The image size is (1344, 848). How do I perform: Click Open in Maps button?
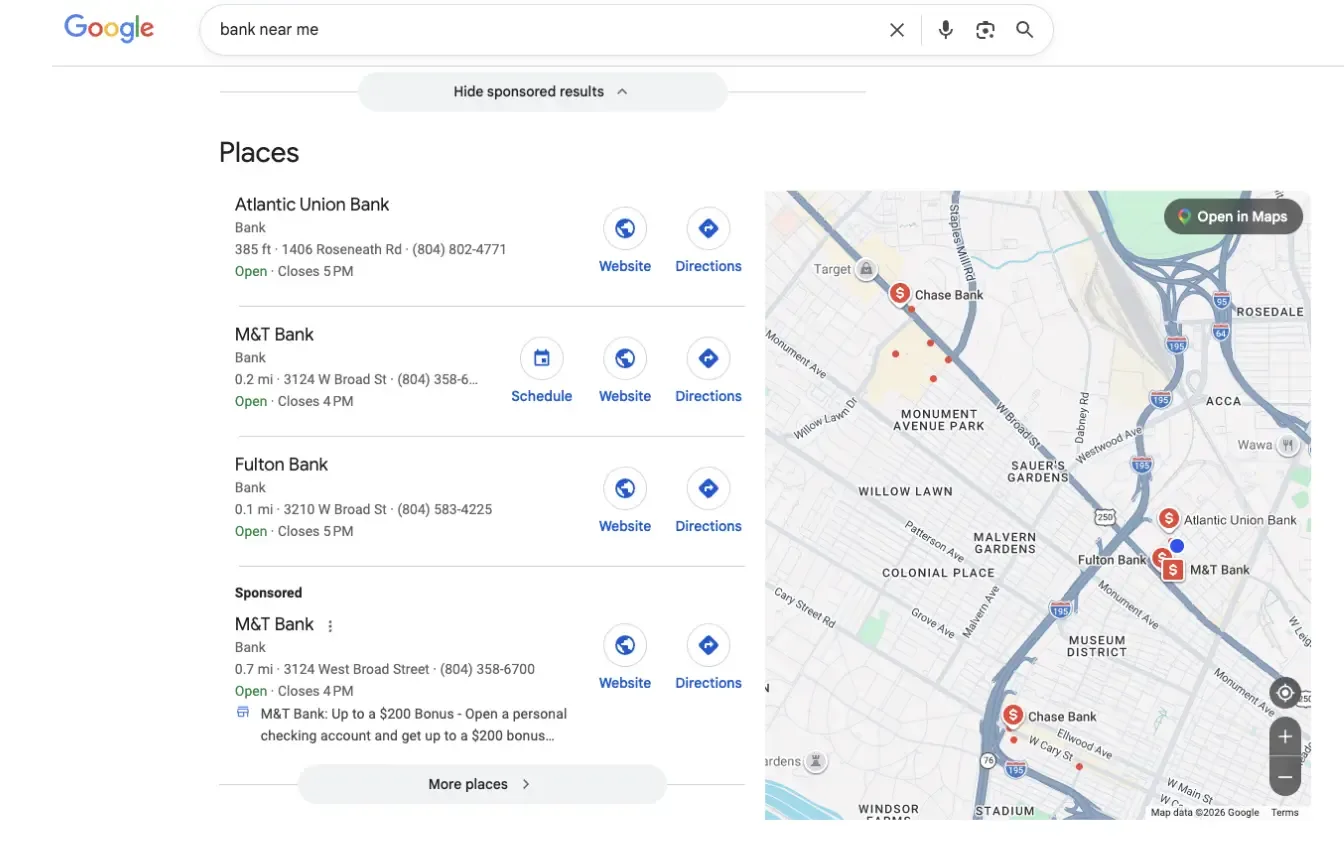(1233, 216)
